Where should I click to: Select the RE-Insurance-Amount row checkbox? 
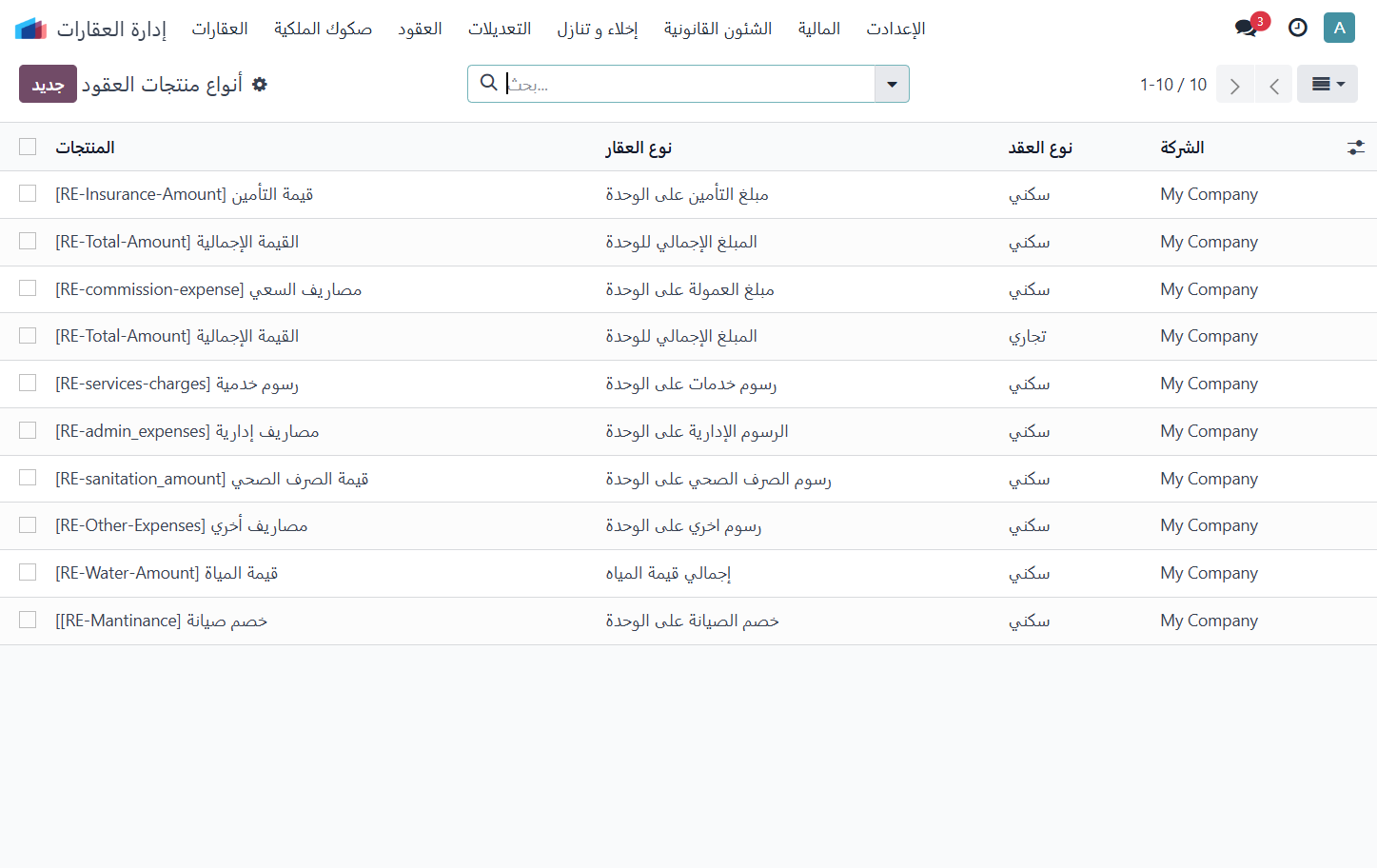[28, 193]
